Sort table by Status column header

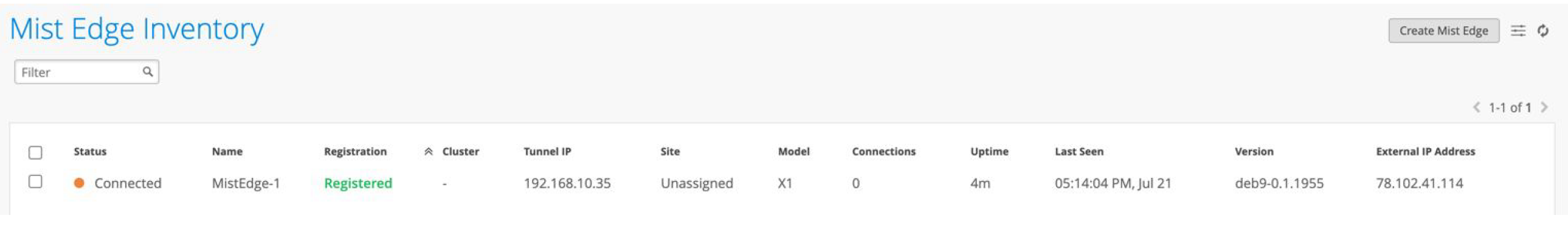90,151
